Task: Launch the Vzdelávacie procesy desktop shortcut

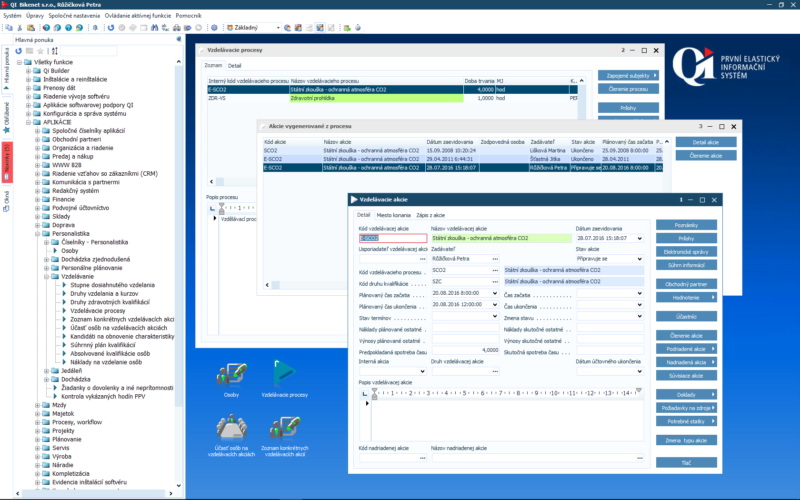Action: pos(284,374)
